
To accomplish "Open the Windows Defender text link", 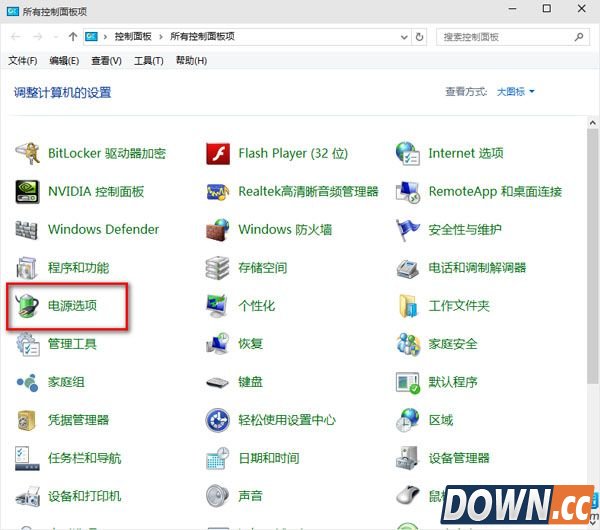I will point(103,230).
